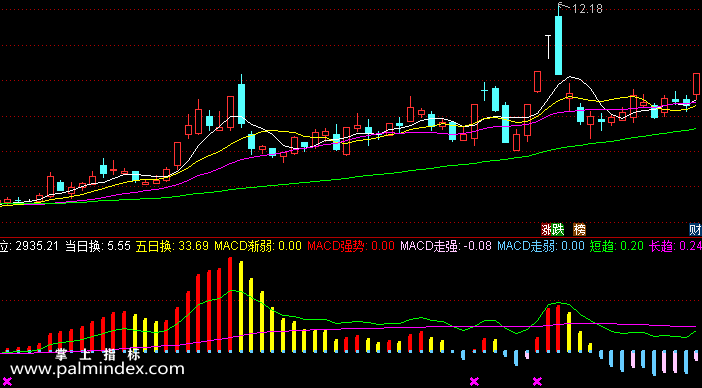Click the red 涨 marker icon
The height and width of the screenshot is (388, 702).
click(x=547, y=230)
